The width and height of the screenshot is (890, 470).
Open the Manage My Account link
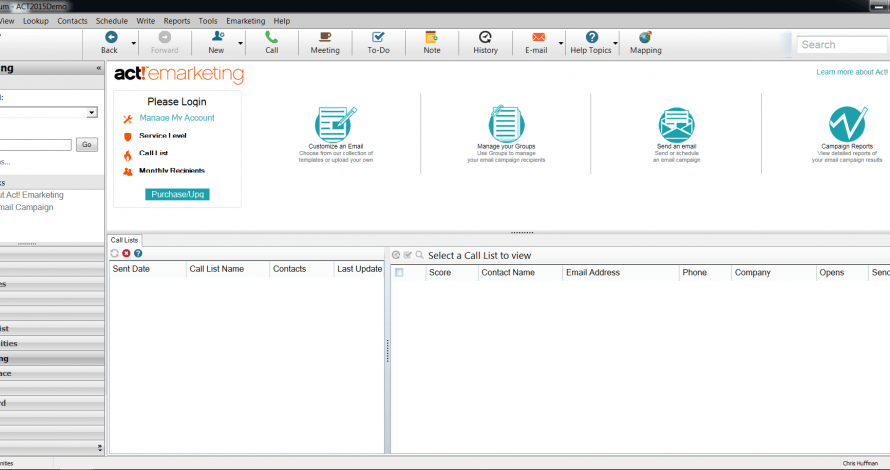[x=177, y=118]
